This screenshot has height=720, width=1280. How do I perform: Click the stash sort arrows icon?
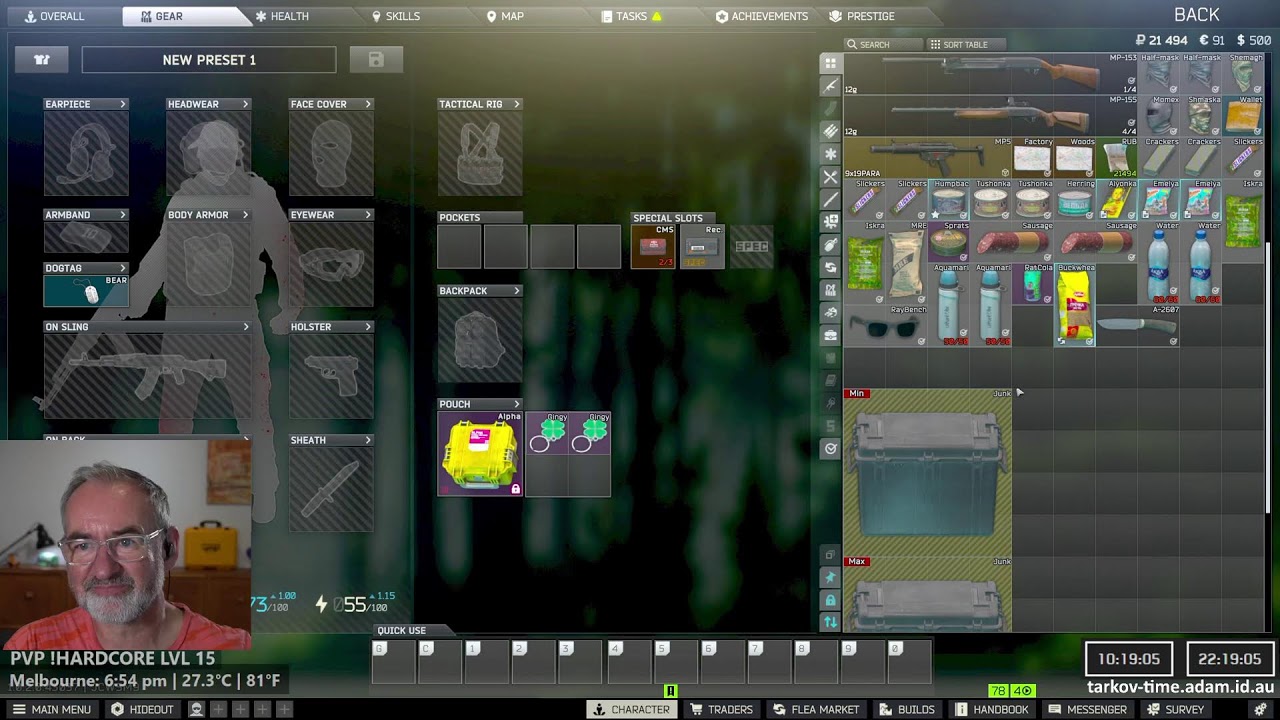830,622
